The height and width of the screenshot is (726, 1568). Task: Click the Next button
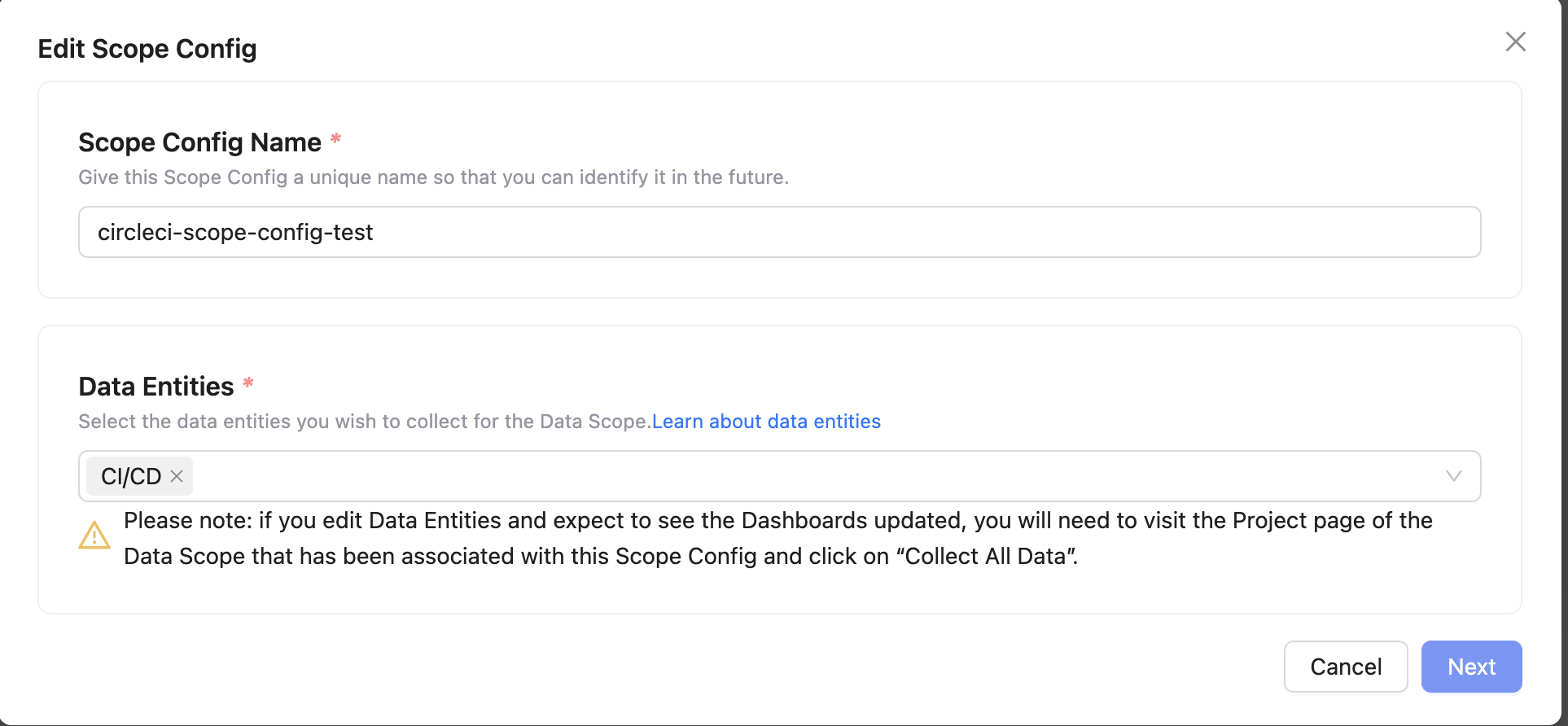pyautogui.click(x=1471, y=667)
